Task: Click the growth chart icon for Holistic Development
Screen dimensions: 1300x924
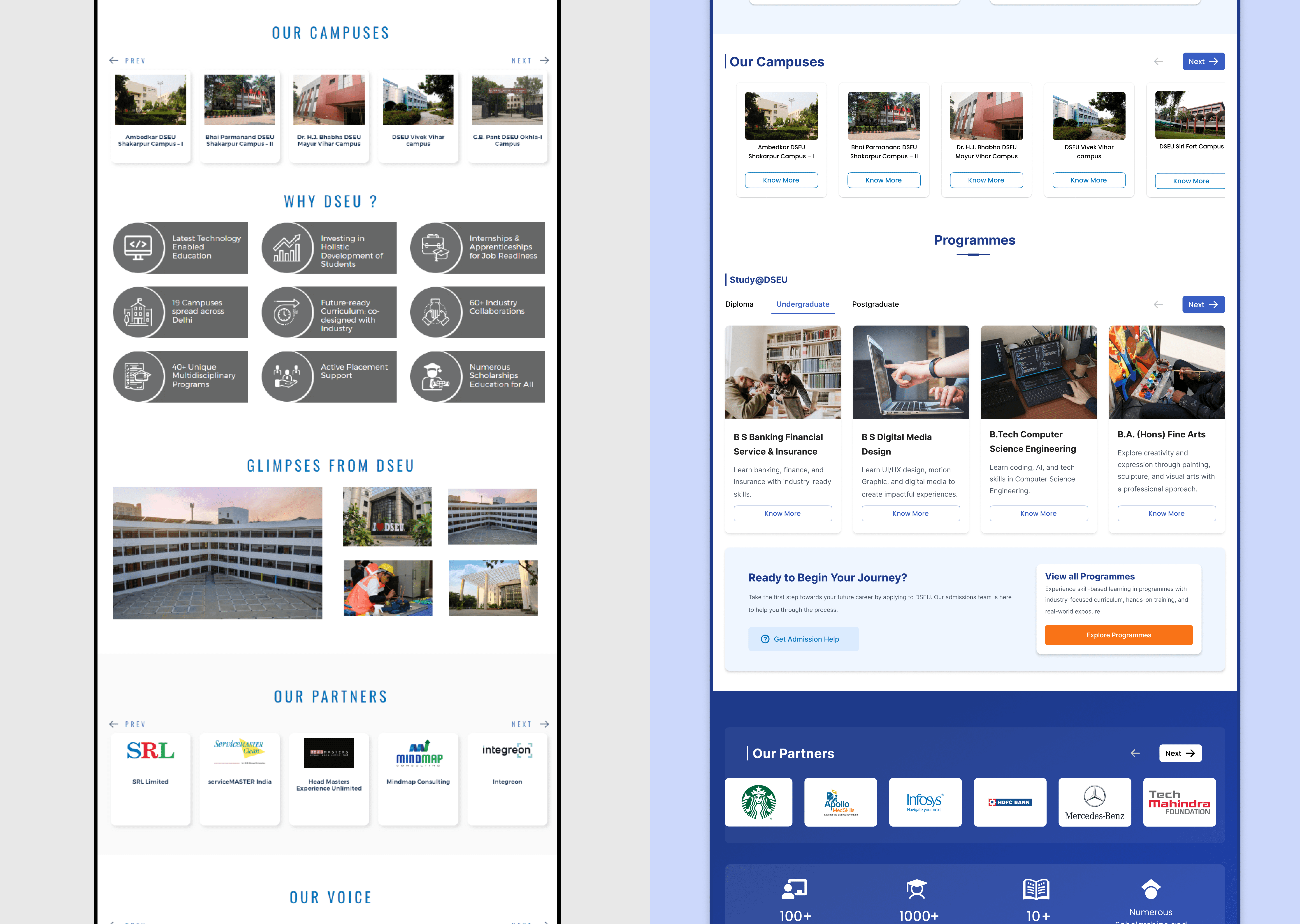Action: tap(287, 248)
